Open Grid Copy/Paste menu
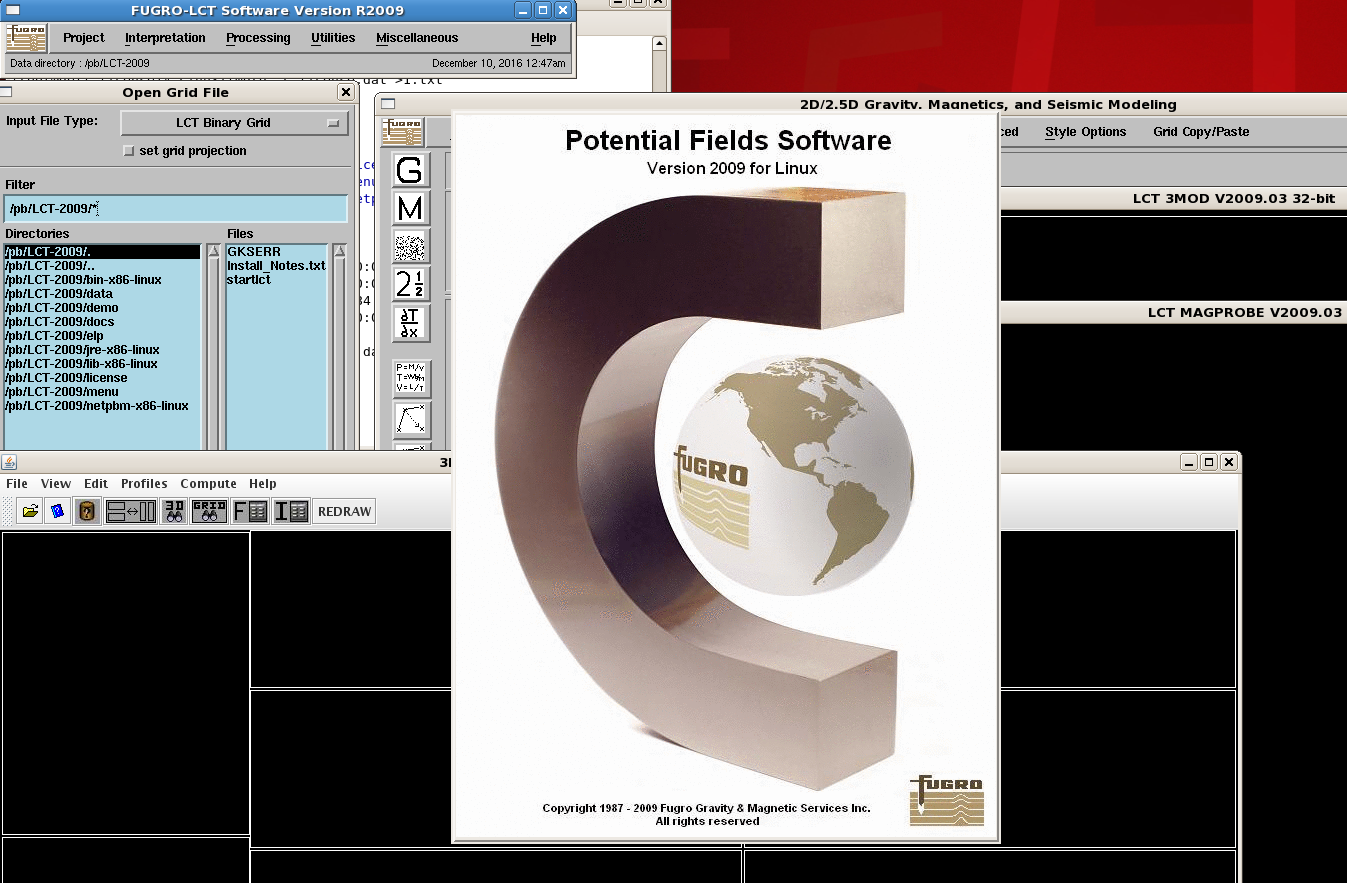The width and height of the screenshot is (1347, 883). (1201, 132)
